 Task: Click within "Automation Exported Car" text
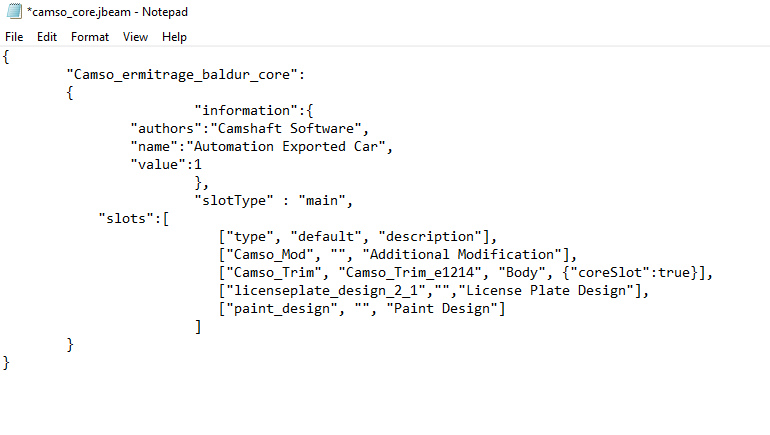pos(285,147)
